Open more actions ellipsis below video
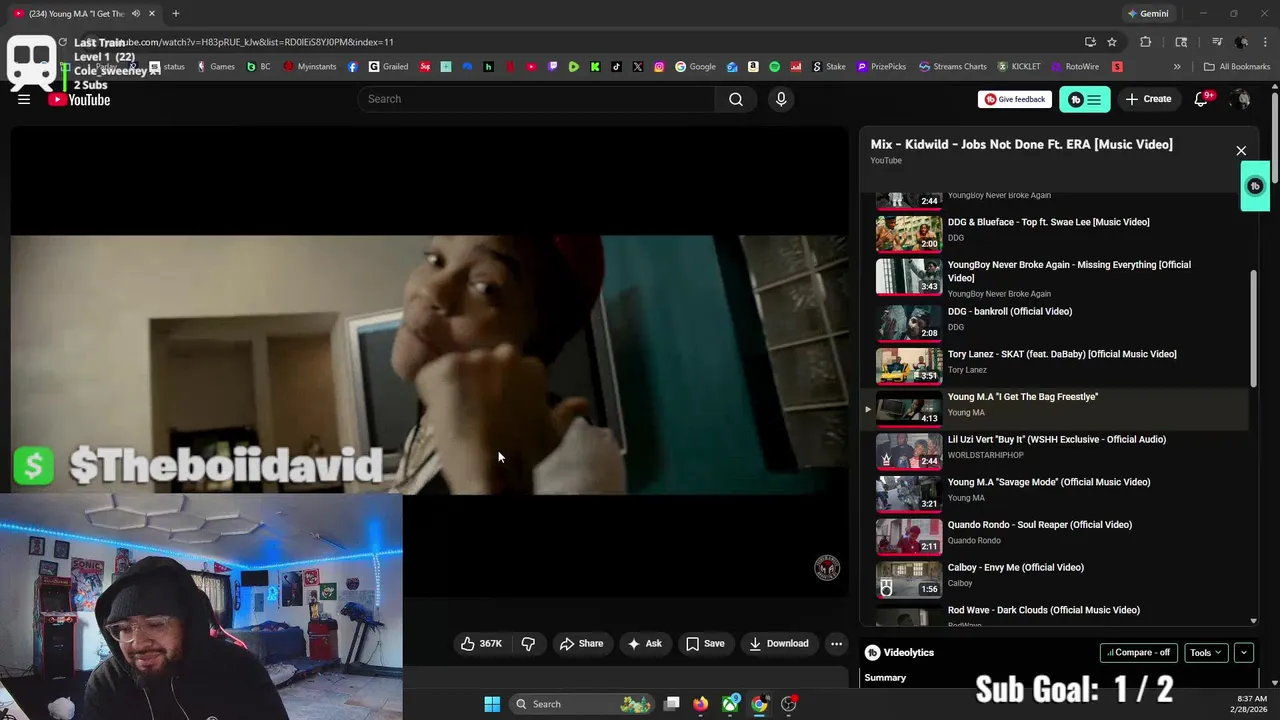The image size is (1280, 720). coord(837,644)
